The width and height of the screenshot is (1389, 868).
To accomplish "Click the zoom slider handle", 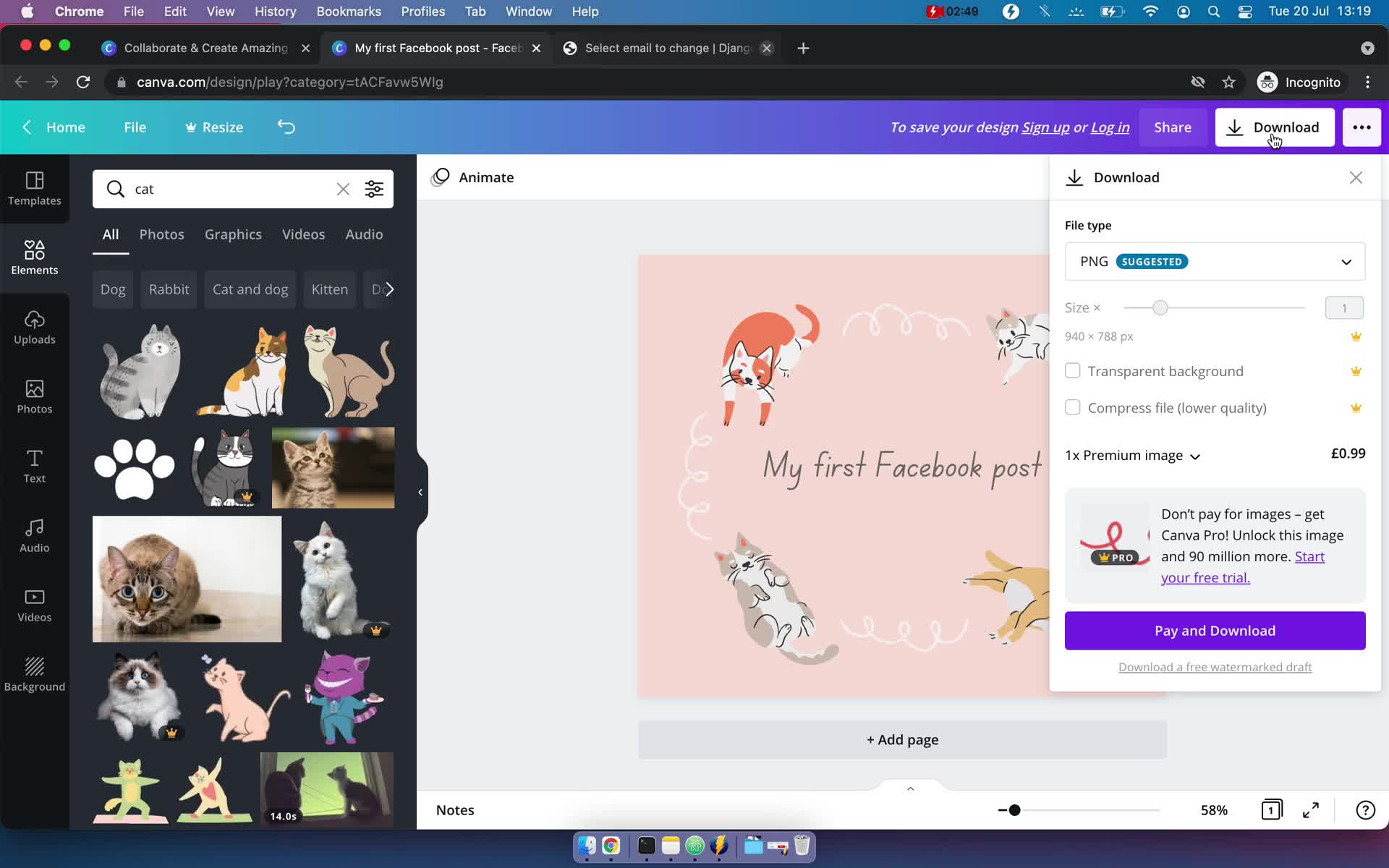I will (1014, 809).
